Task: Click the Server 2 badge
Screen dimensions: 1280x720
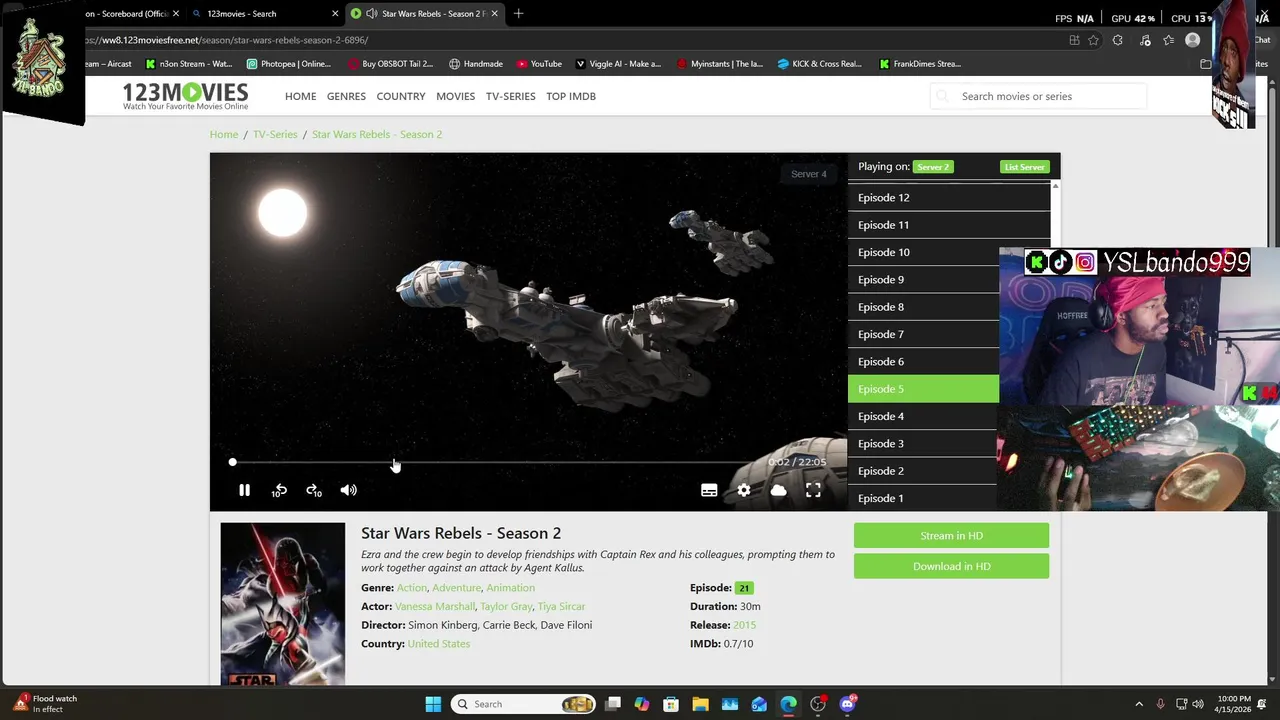Action: [933, 167]
